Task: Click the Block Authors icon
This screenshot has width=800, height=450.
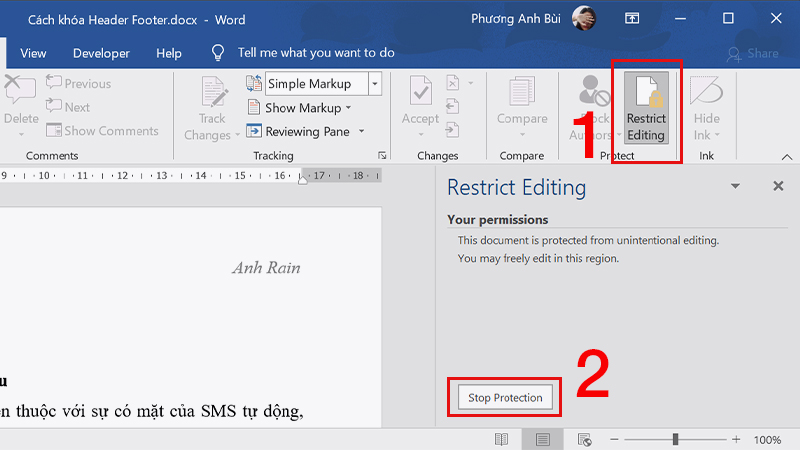Action: click(x=594, y=91)
